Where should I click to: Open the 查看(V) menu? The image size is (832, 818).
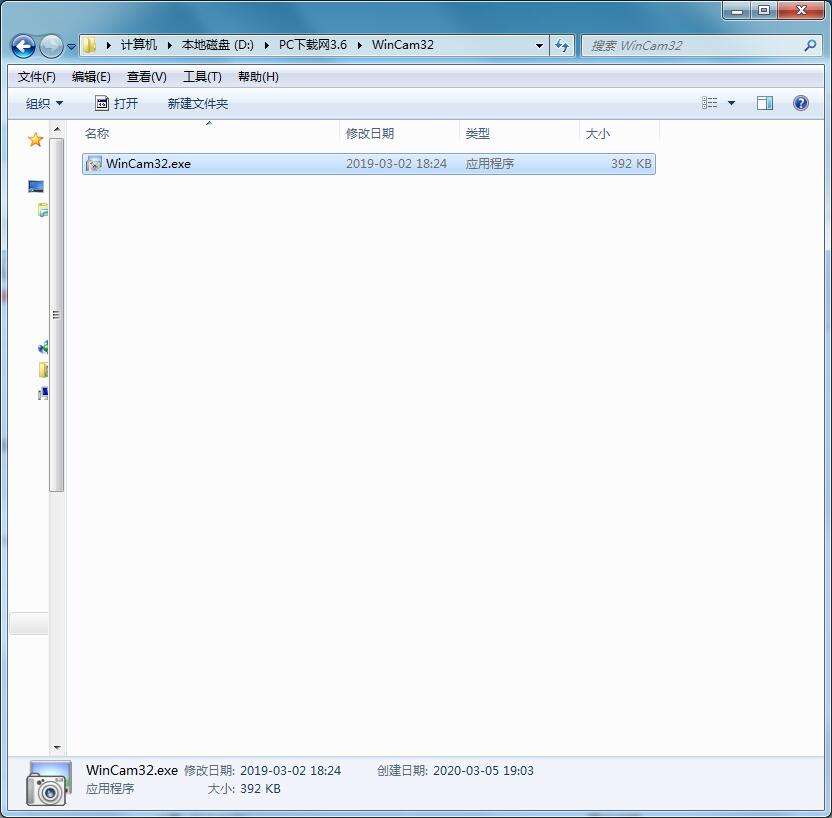point(146,77)
